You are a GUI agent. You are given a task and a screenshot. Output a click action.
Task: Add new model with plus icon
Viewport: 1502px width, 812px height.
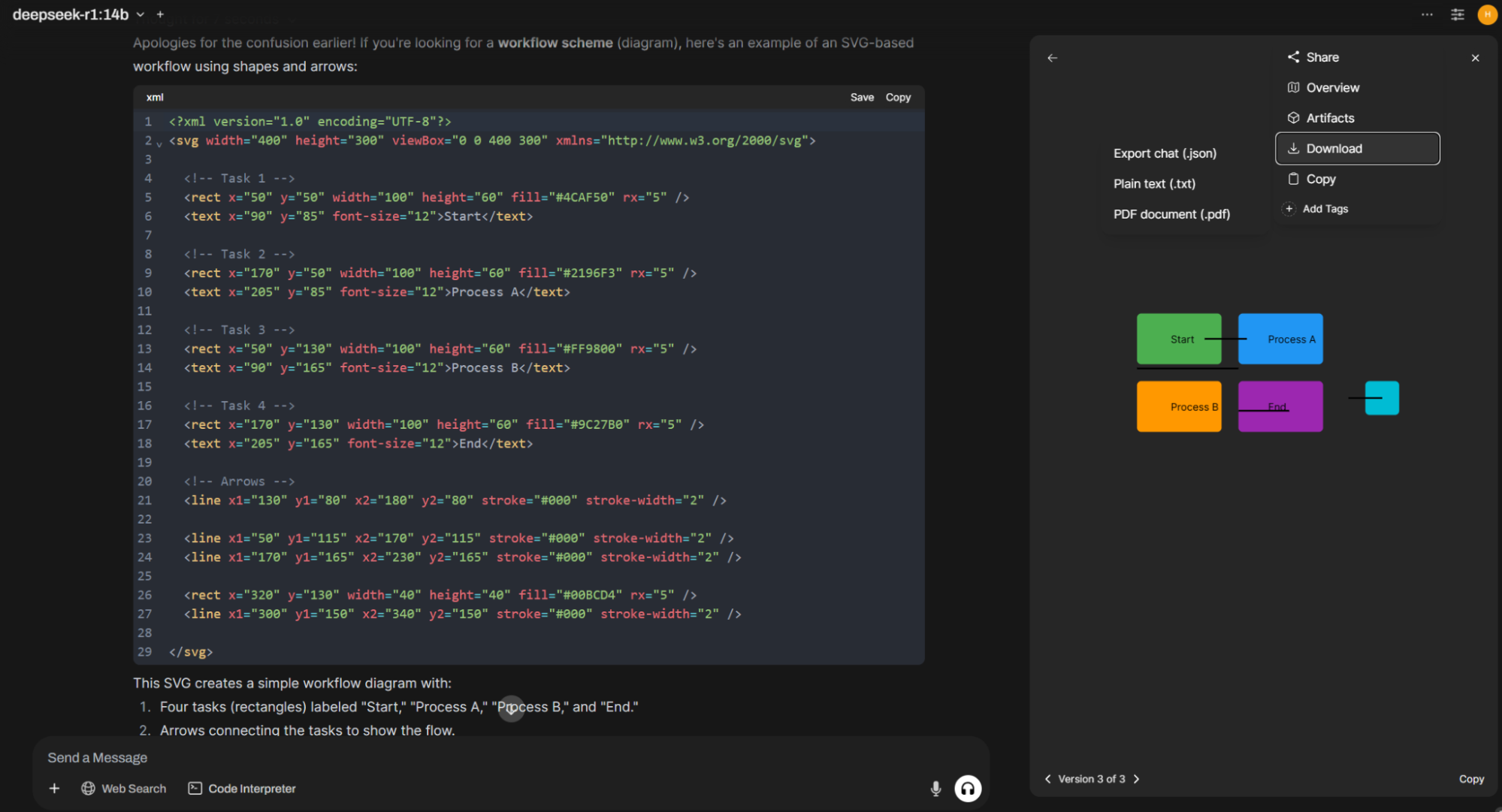(x=160, y=14)
